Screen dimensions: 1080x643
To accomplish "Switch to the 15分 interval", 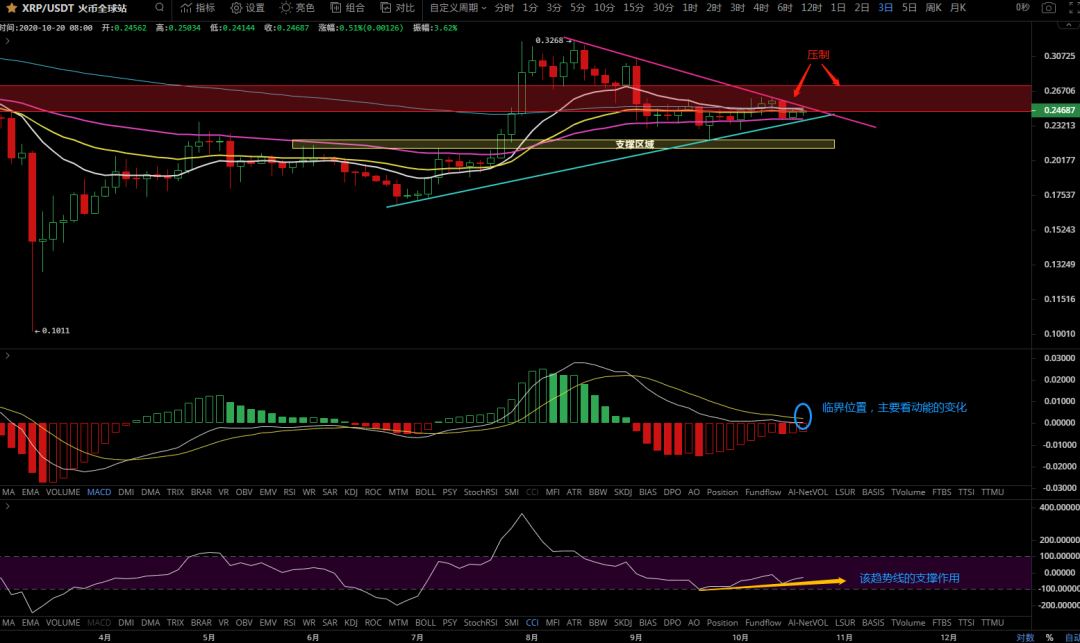I will 634,8.
